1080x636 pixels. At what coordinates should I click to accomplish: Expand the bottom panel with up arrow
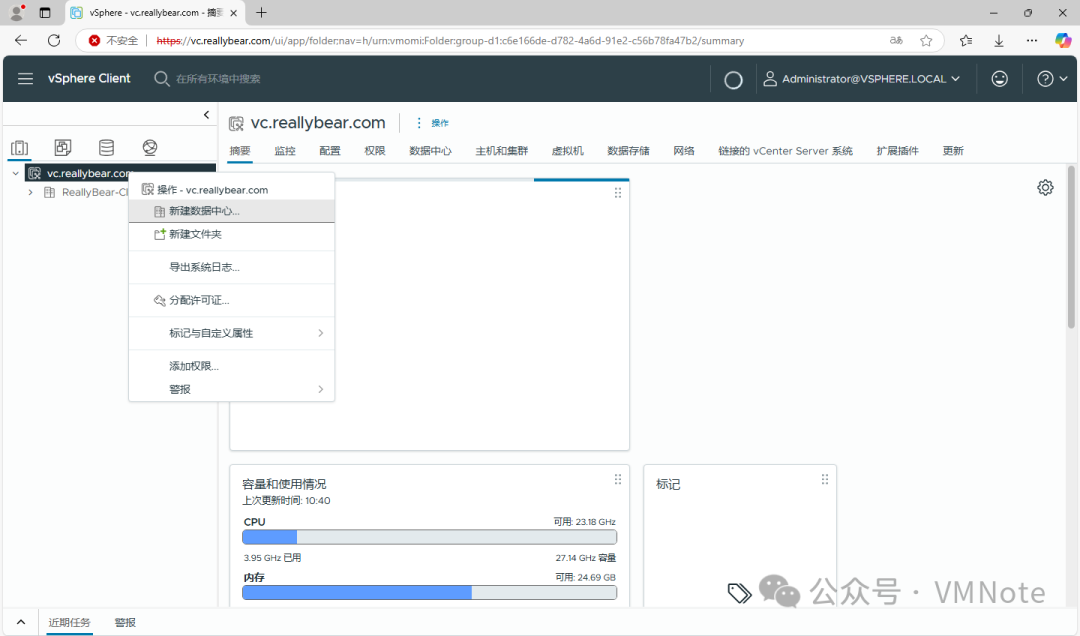click(x=21, y=622)
